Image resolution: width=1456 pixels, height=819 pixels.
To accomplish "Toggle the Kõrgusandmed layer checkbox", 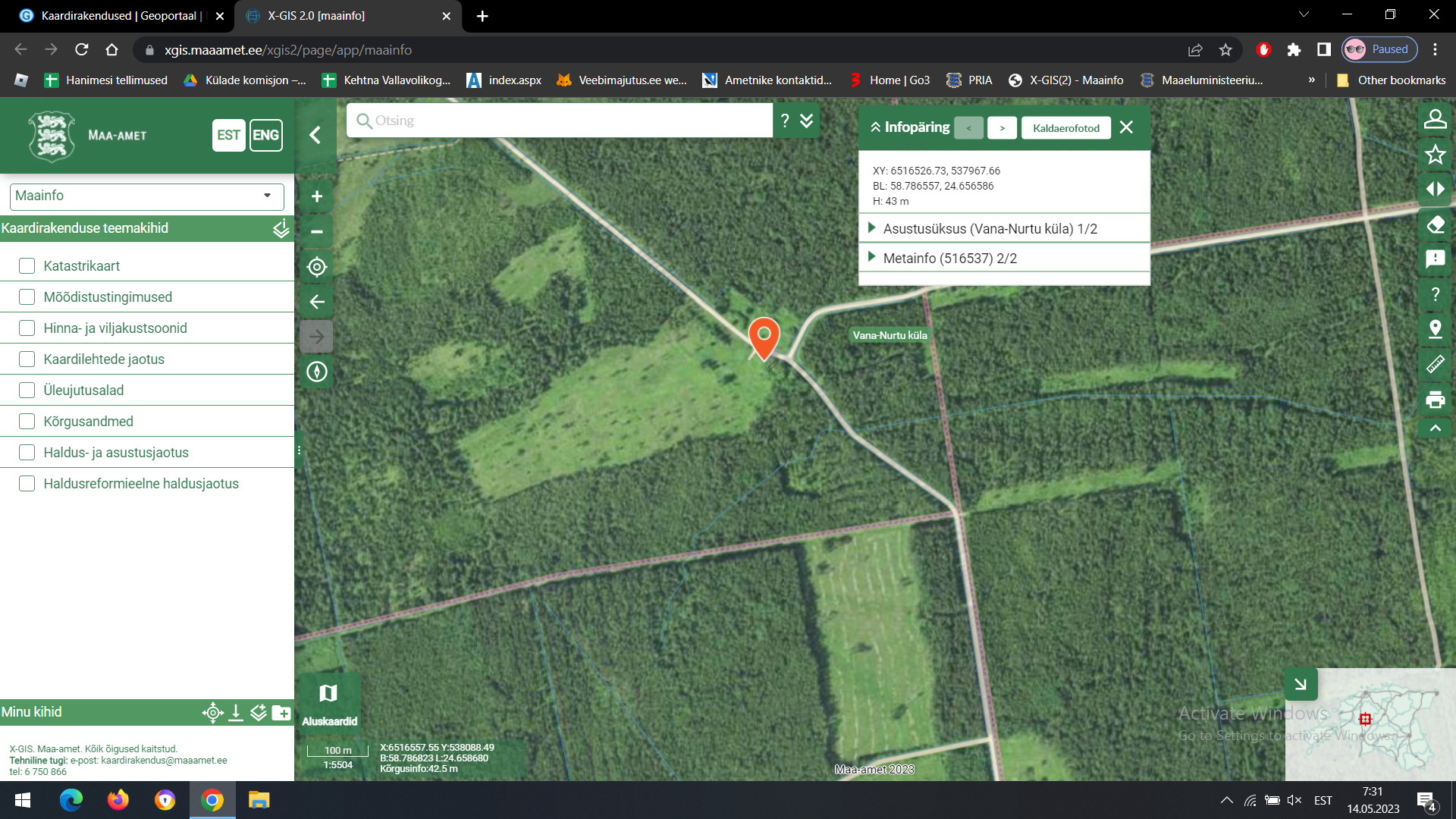I will click(27, 422).
